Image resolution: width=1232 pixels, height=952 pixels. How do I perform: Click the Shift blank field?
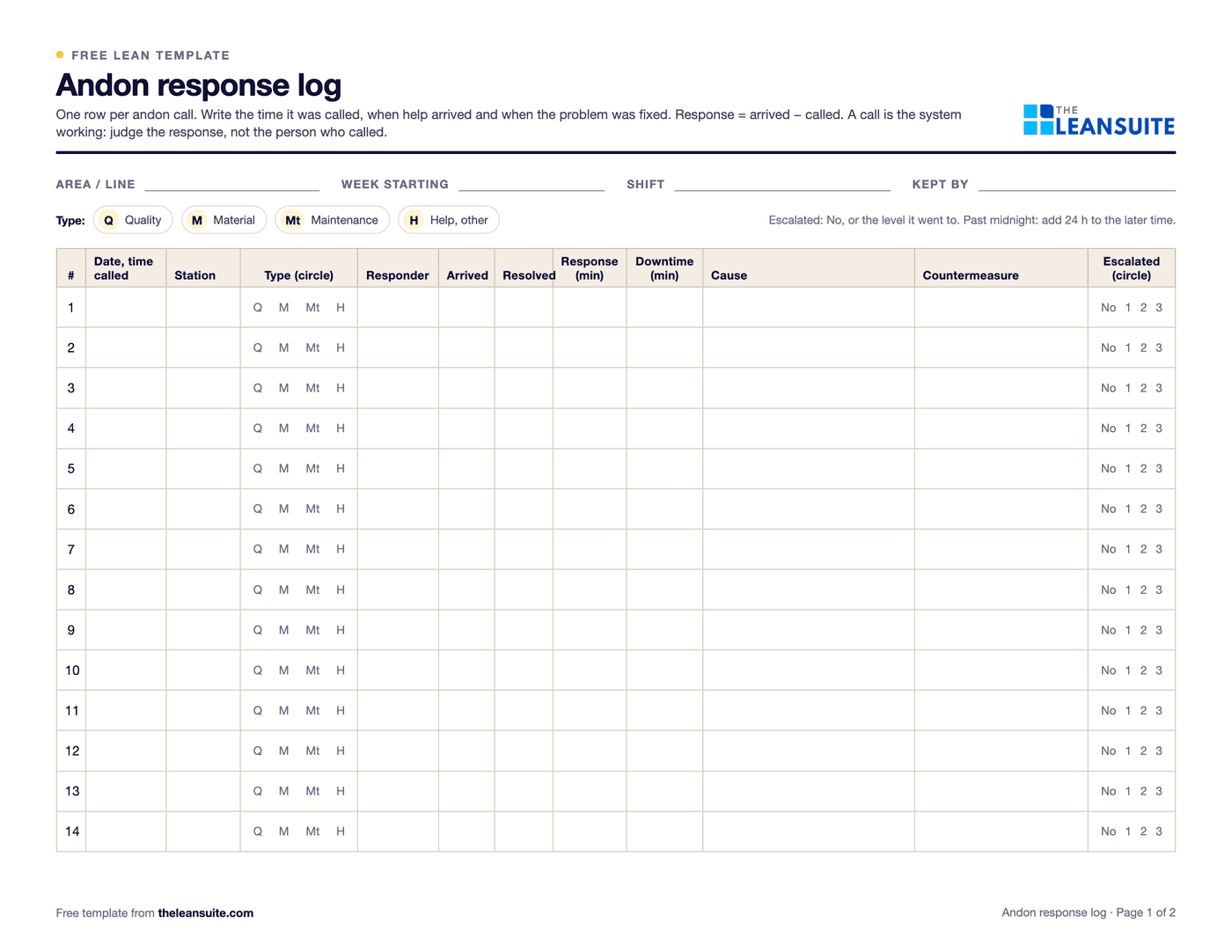(782, 184)
